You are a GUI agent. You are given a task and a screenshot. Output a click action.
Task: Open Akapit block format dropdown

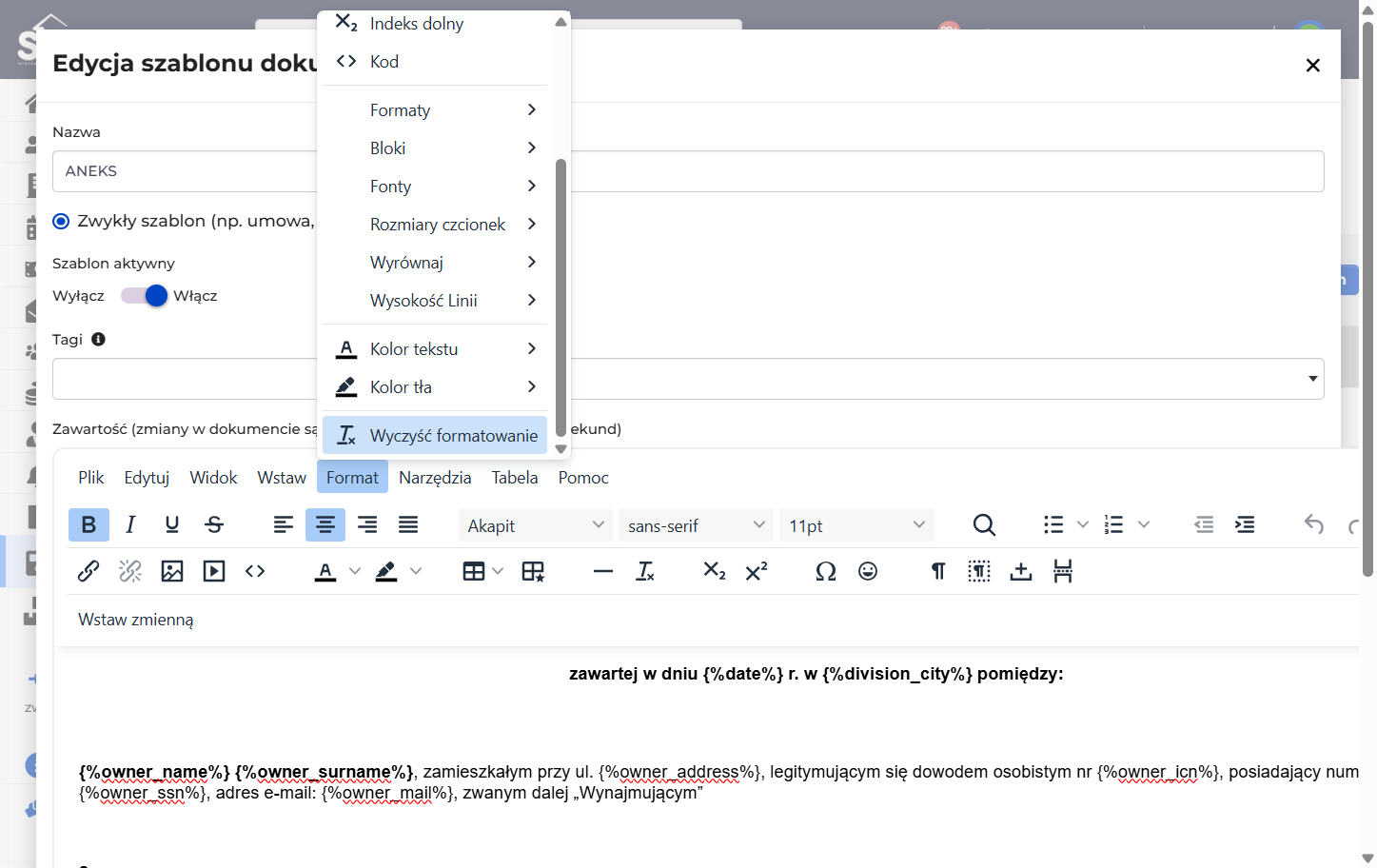536,525
